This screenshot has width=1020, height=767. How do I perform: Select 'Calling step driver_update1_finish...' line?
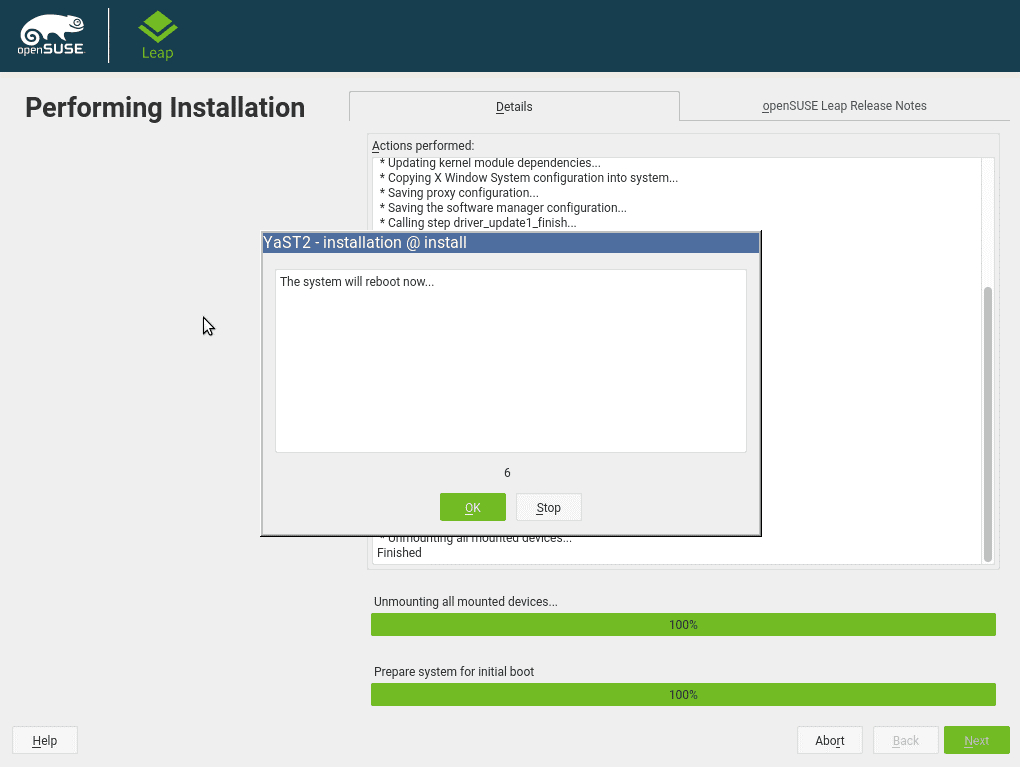(477, 222)
